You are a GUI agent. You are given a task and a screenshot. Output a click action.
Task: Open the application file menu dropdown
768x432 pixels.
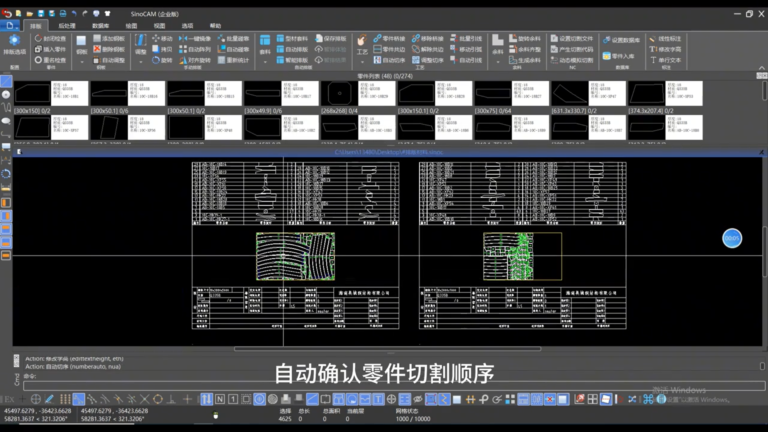[10, 25]
